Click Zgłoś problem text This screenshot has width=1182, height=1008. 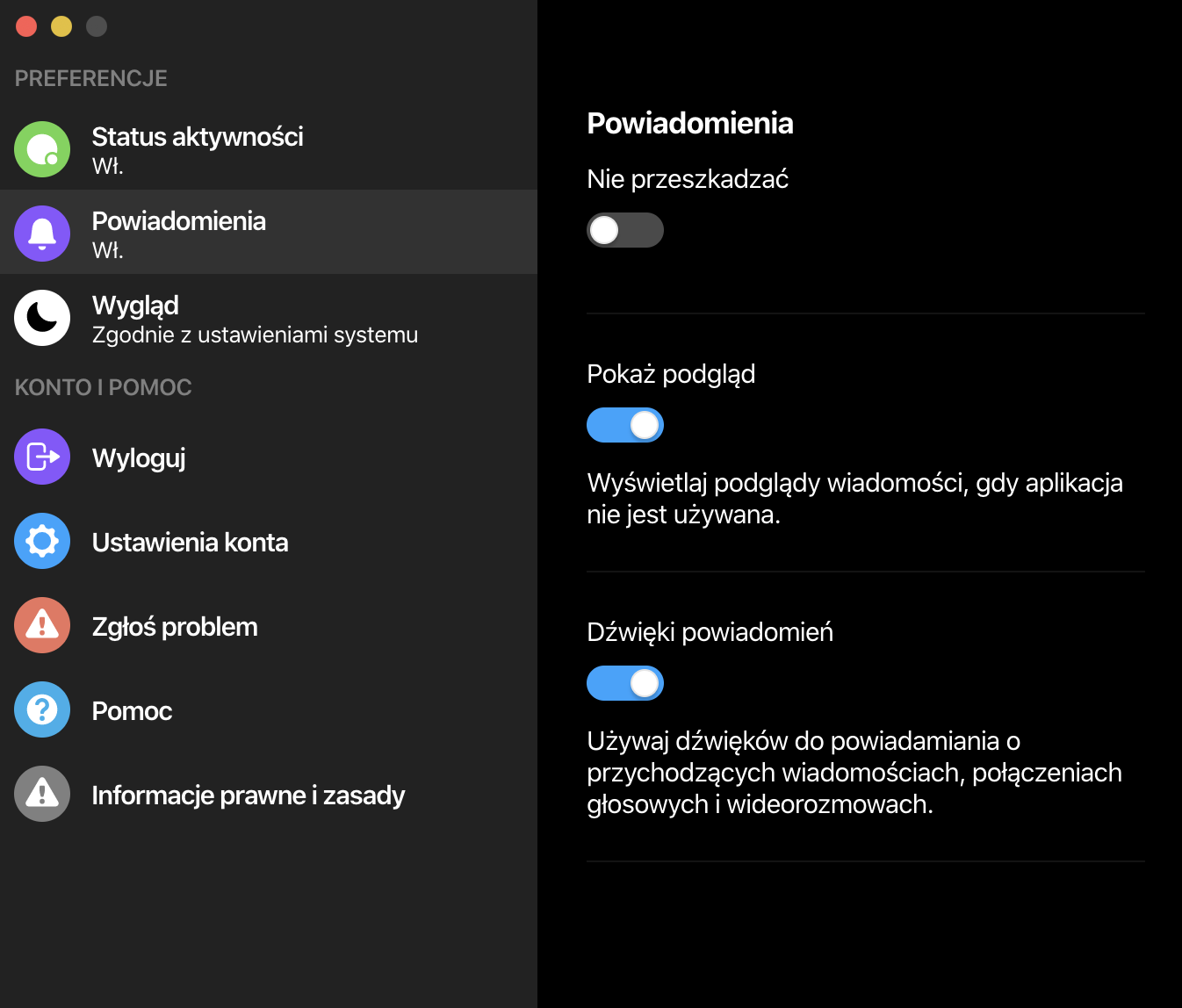click(x=175, y=627)
